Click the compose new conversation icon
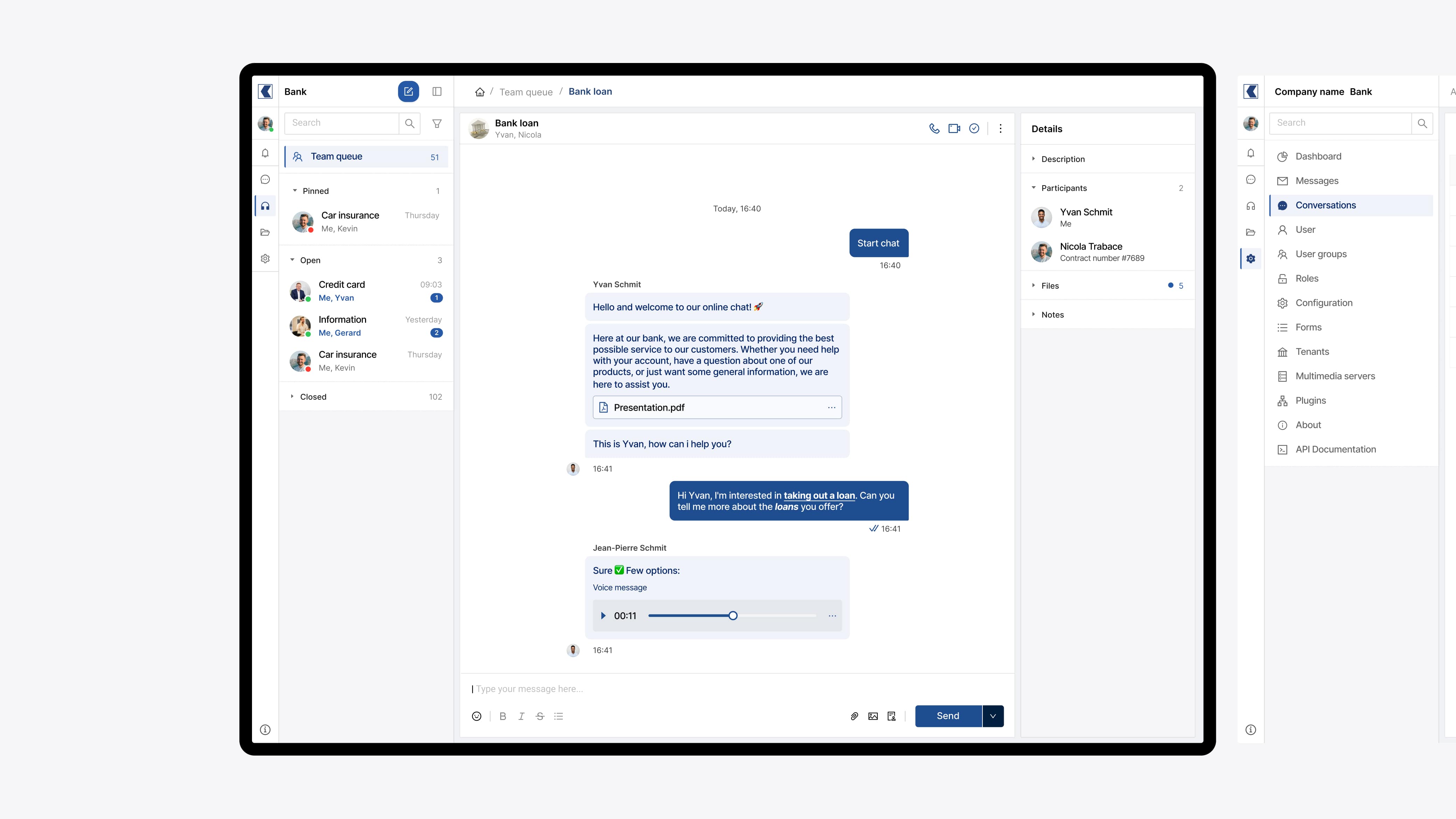This screenshot has width=1456, height=819. (408, 92)
